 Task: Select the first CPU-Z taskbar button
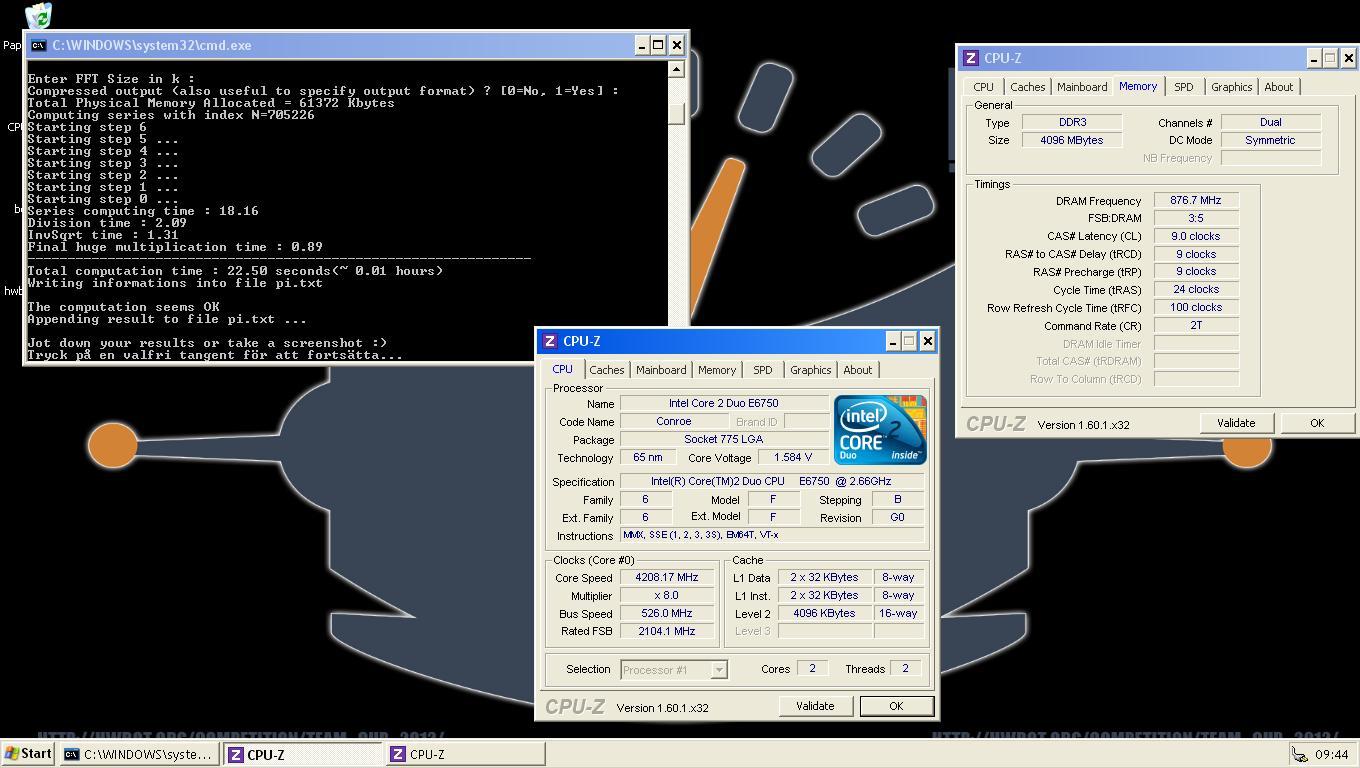click(x=303, y=754)
